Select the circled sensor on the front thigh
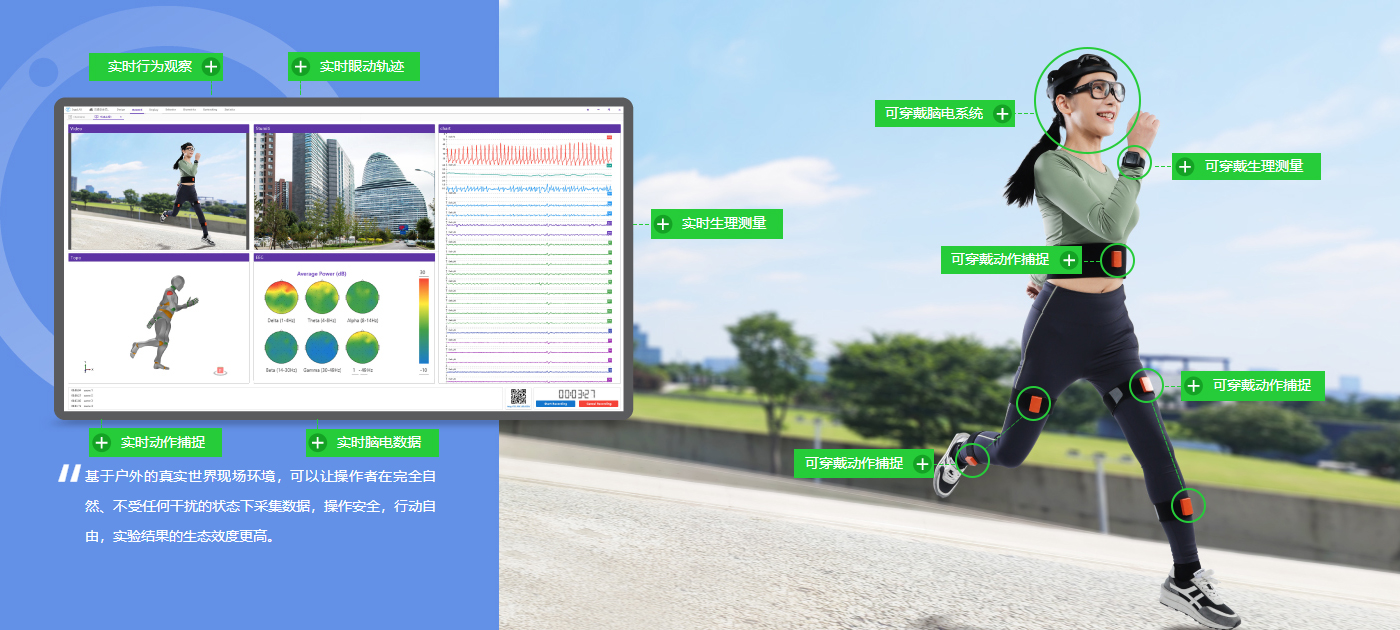The image size is (1400, 630). [1147, 385]
